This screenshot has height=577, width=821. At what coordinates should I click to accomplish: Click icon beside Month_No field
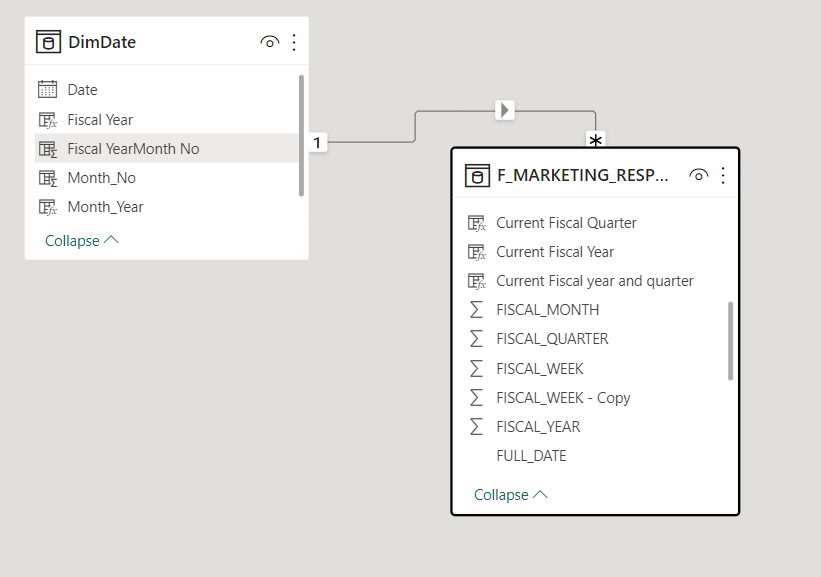[x=48, y=178]
